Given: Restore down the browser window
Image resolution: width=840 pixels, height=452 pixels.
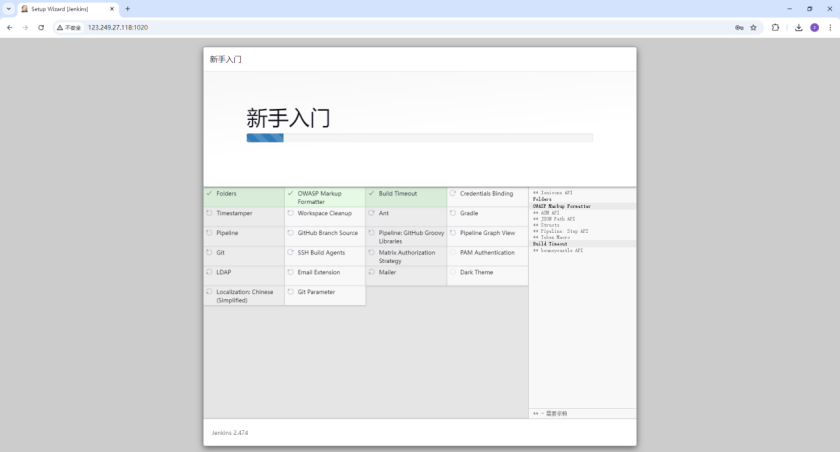Looking at the screenshot, I should (x=809, y=9).
